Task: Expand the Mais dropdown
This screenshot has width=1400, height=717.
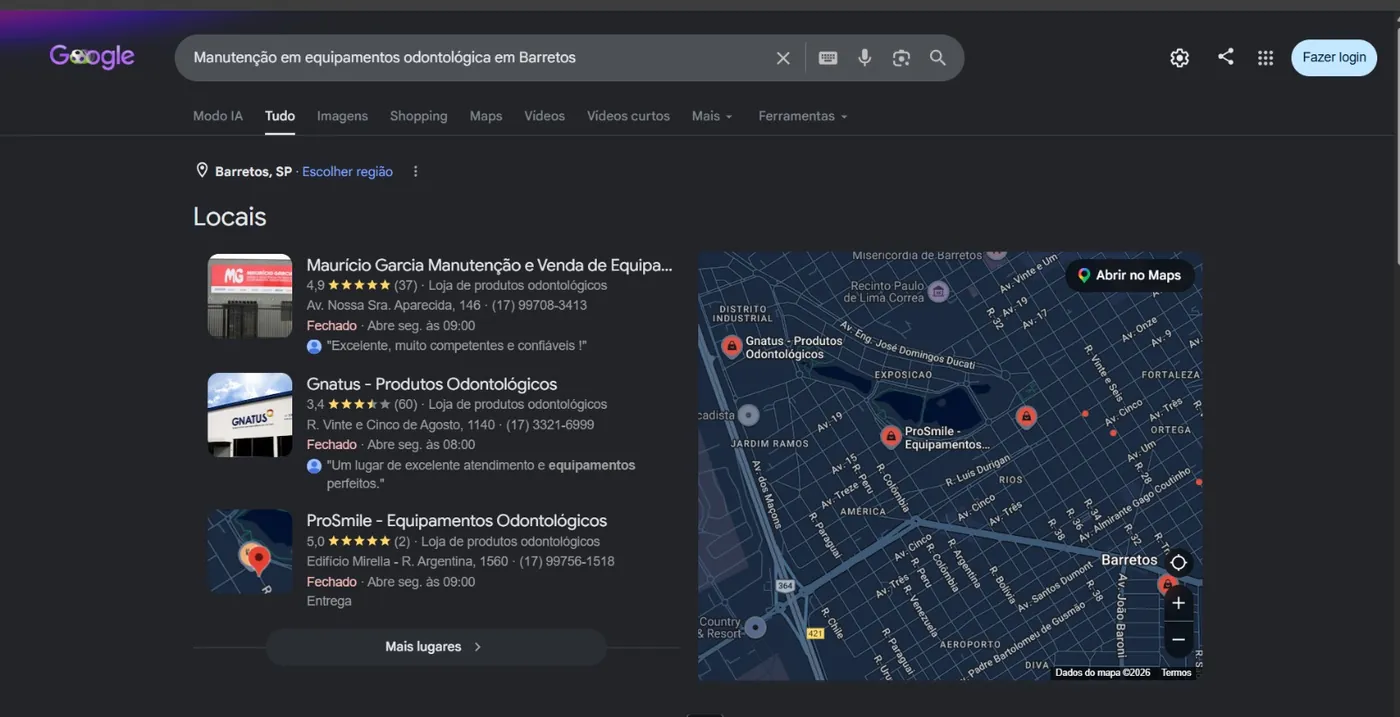Action: pos(712,116)
